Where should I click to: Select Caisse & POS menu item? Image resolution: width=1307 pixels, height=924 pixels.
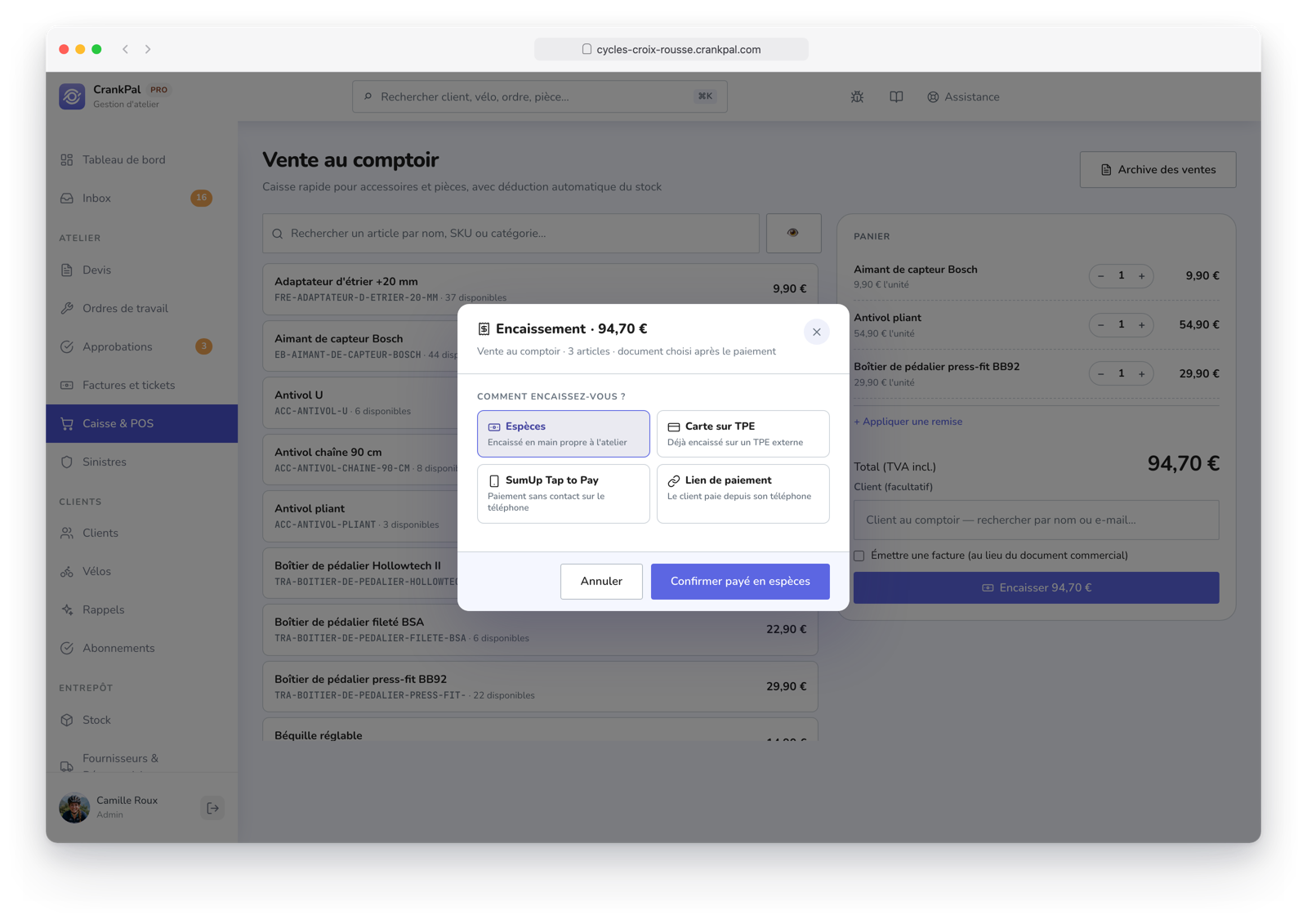[141, 423]
